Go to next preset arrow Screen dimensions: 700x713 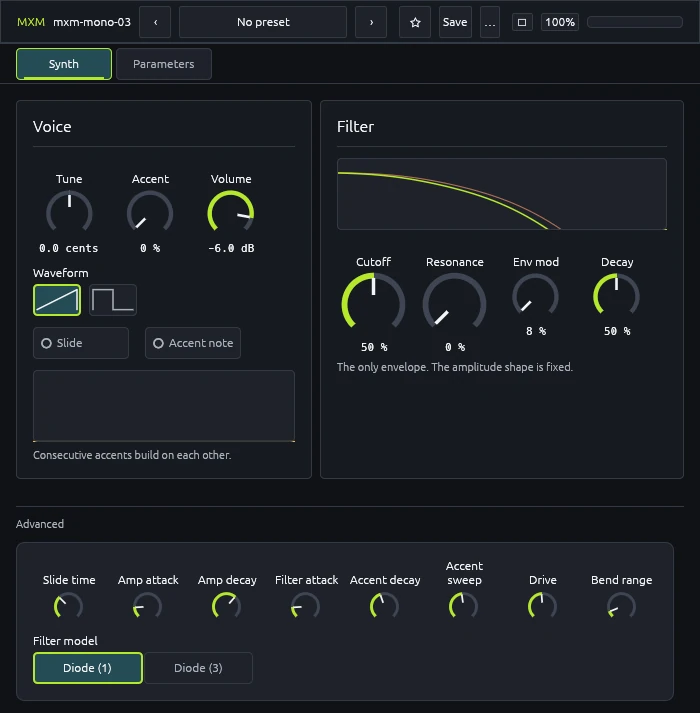pos(371,22)
